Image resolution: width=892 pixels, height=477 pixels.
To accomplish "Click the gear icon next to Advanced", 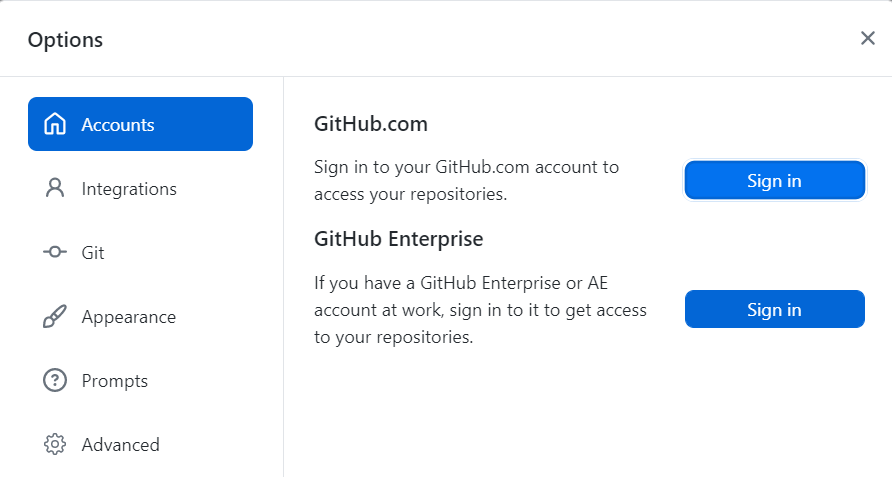I will tap(55, 444).
